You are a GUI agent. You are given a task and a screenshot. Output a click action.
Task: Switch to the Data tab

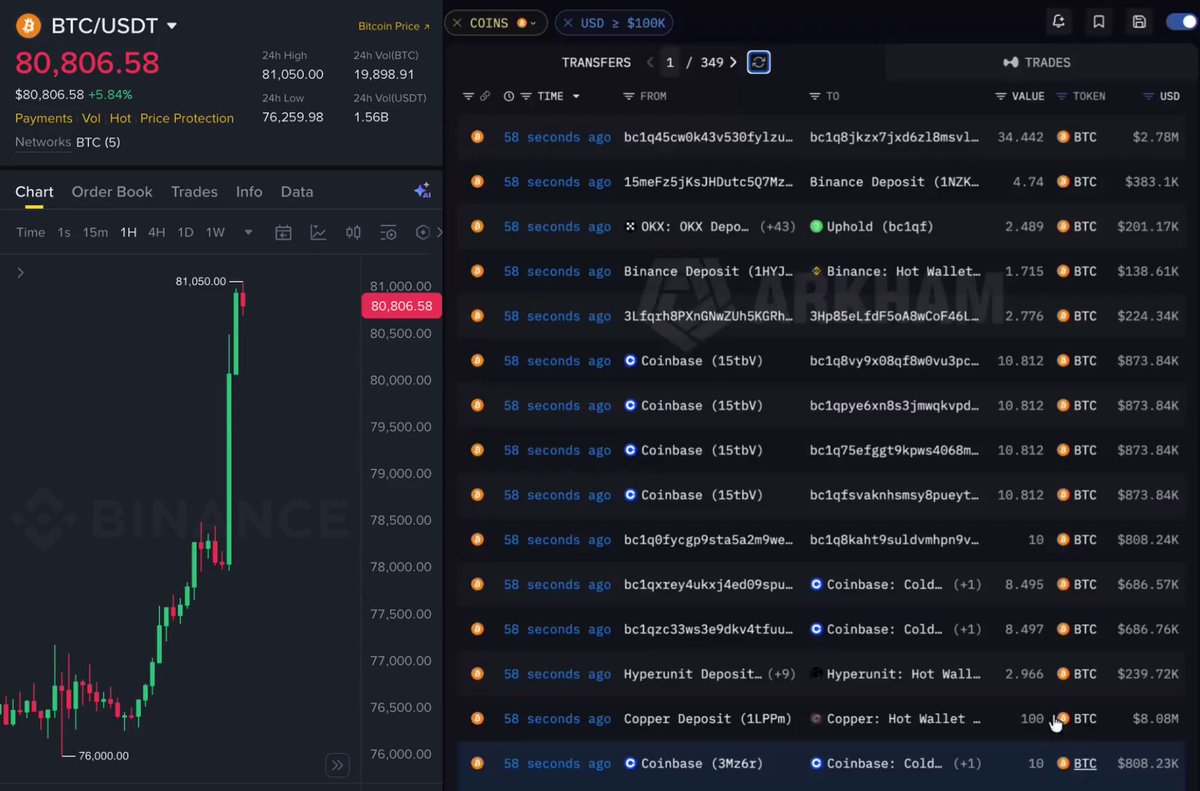point(297,191)
